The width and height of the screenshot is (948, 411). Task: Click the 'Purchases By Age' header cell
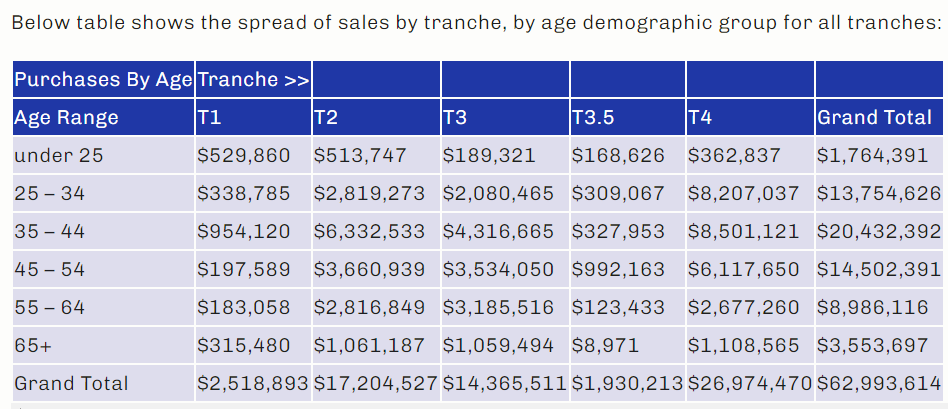pyautogui.click(x=103, y=79)
